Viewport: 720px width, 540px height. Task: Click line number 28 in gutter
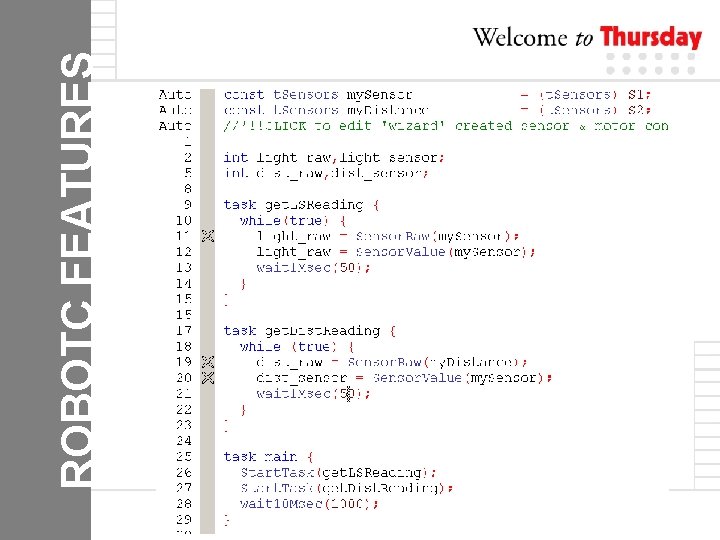click(x=184, y=504)
